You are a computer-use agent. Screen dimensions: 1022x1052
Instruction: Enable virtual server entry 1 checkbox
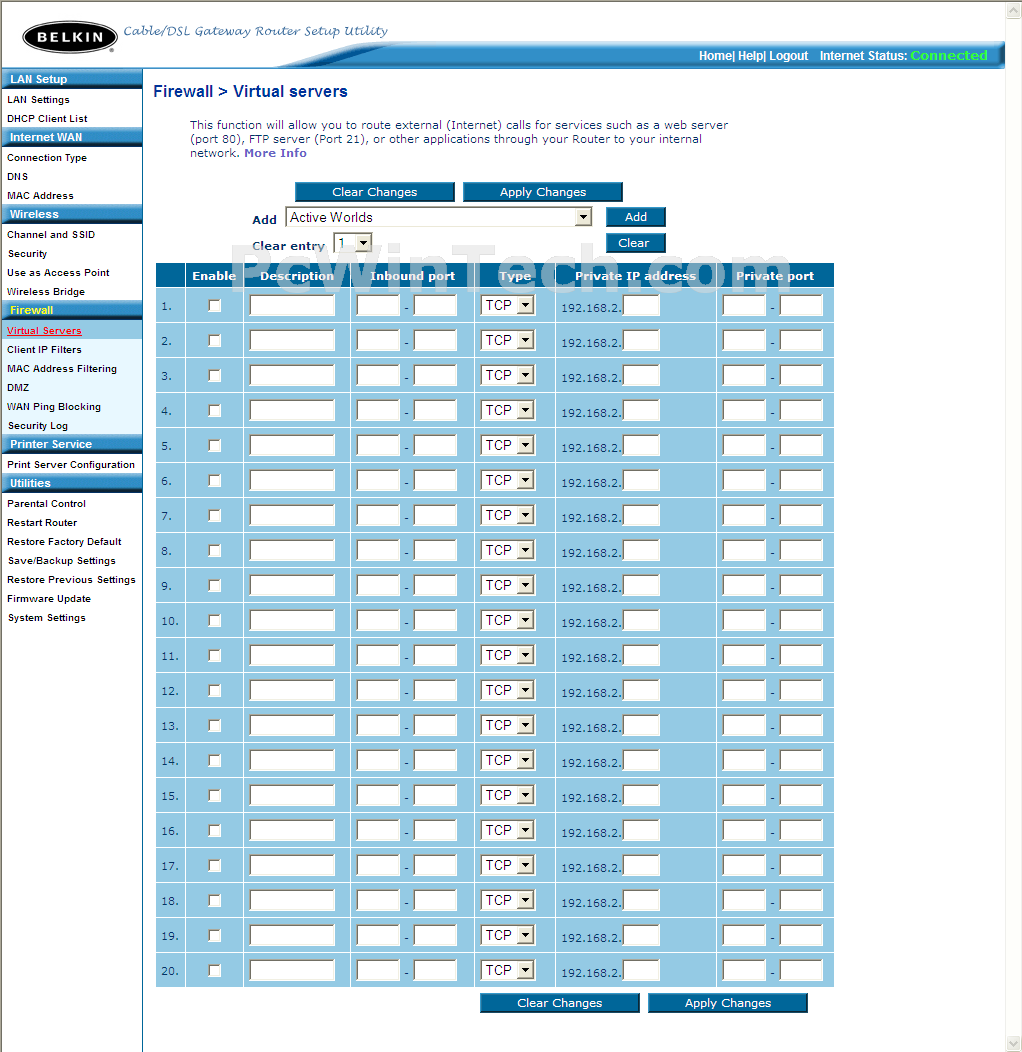[x=215, y=306]
